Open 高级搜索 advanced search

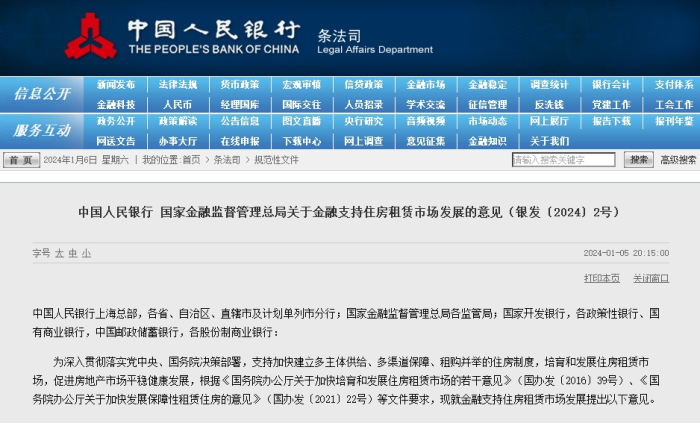(678, 160)
